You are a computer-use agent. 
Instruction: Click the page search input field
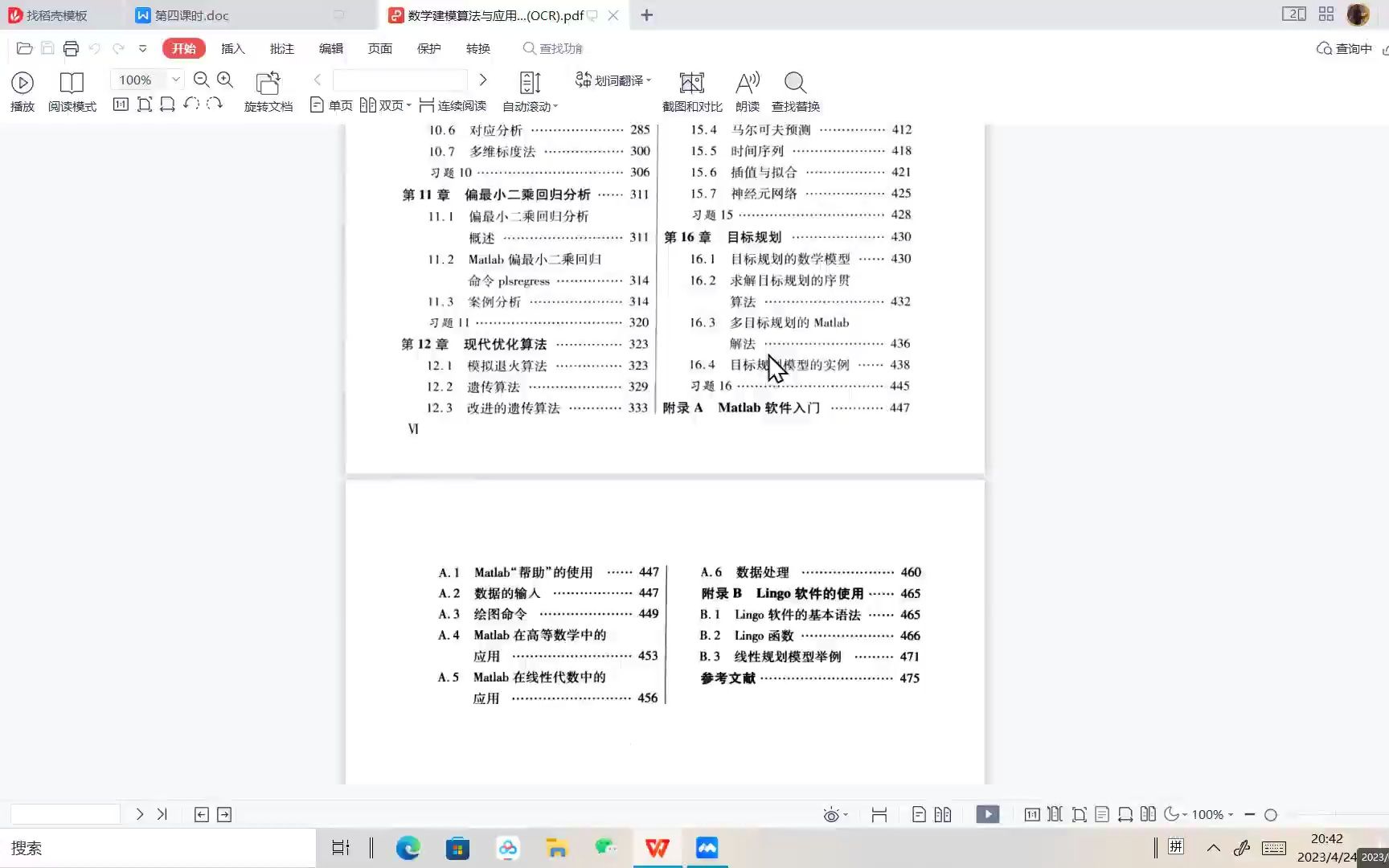[x=399, y=80]
